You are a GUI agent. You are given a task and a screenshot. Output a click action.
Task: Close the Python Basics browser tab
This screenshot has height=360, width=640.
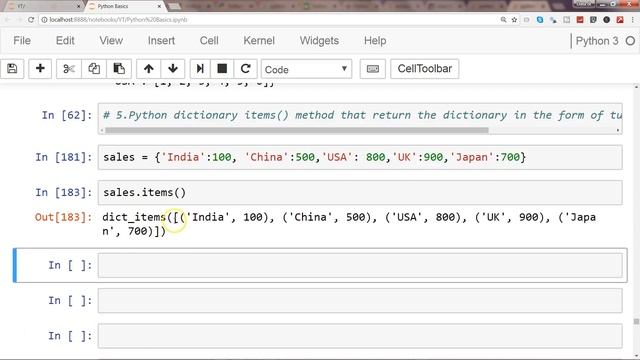click(159, 6)
